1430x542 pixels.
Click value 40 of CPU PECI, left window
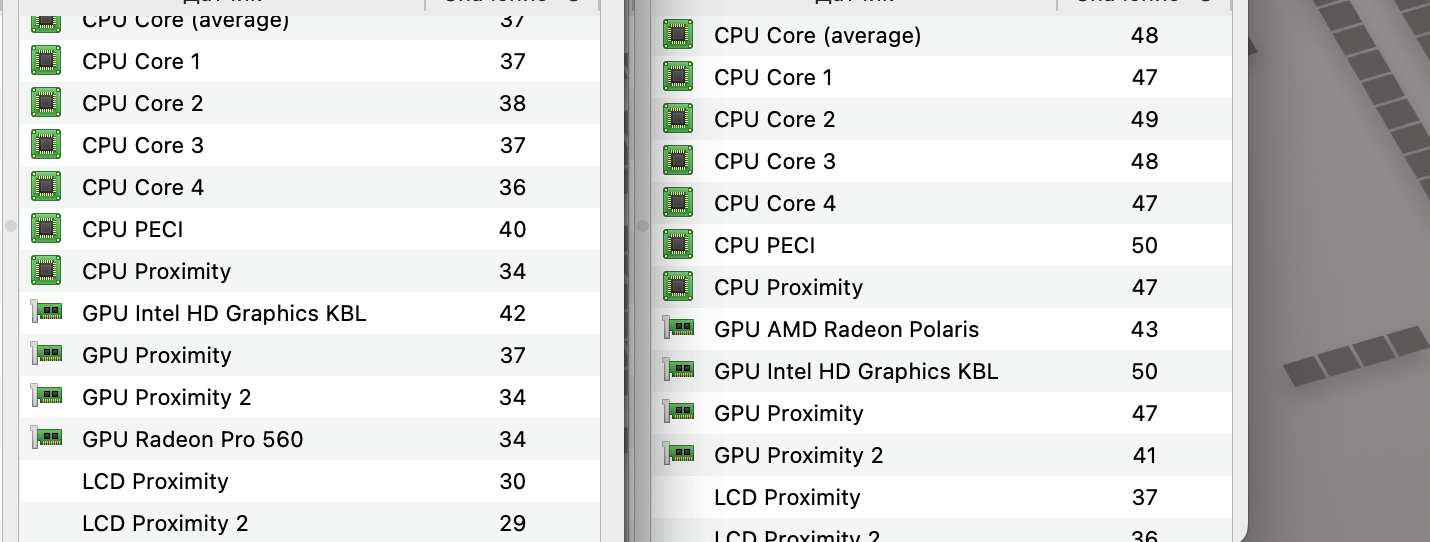point(513,229)
